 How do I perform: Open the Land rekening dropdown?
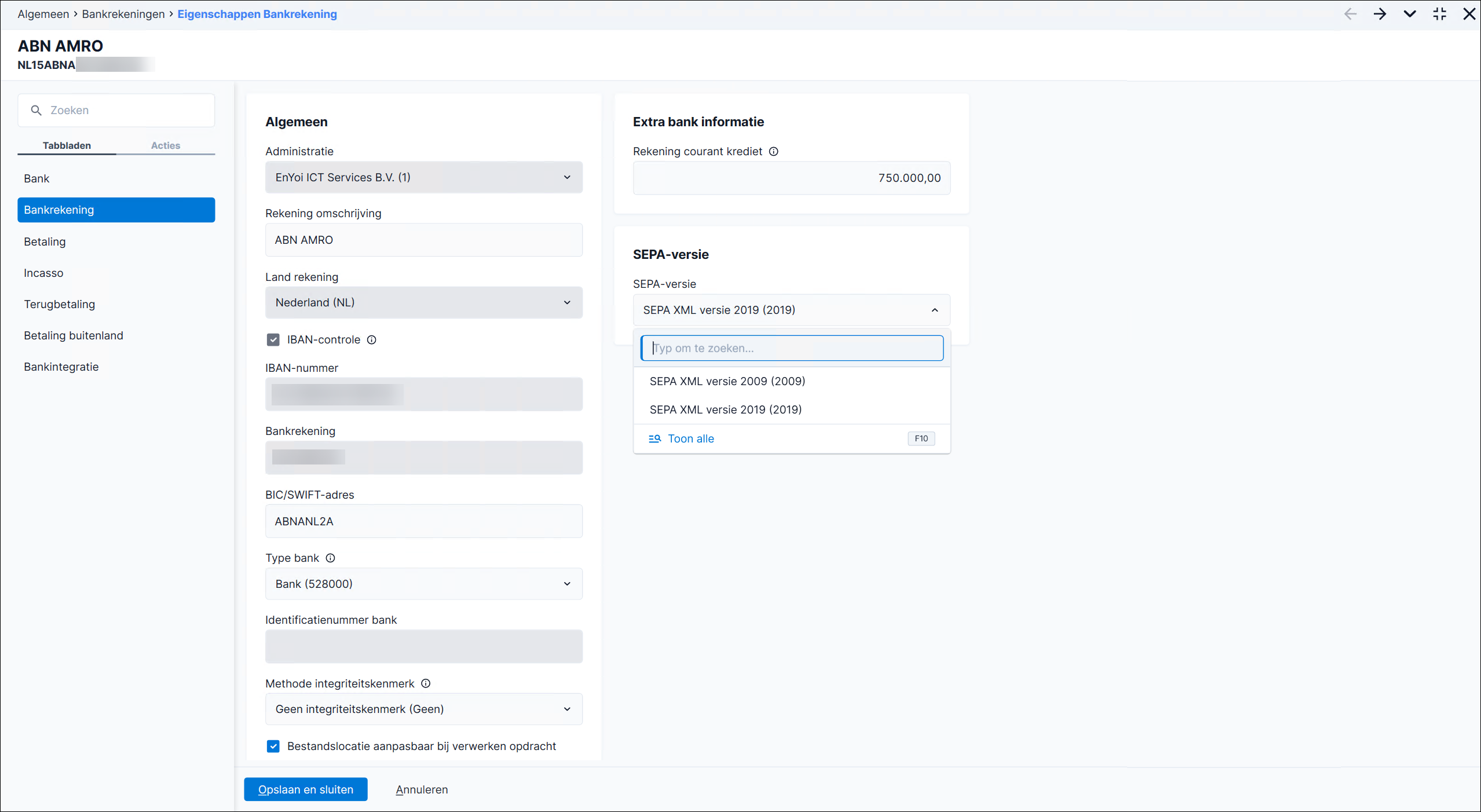click(x=424, y=302)
